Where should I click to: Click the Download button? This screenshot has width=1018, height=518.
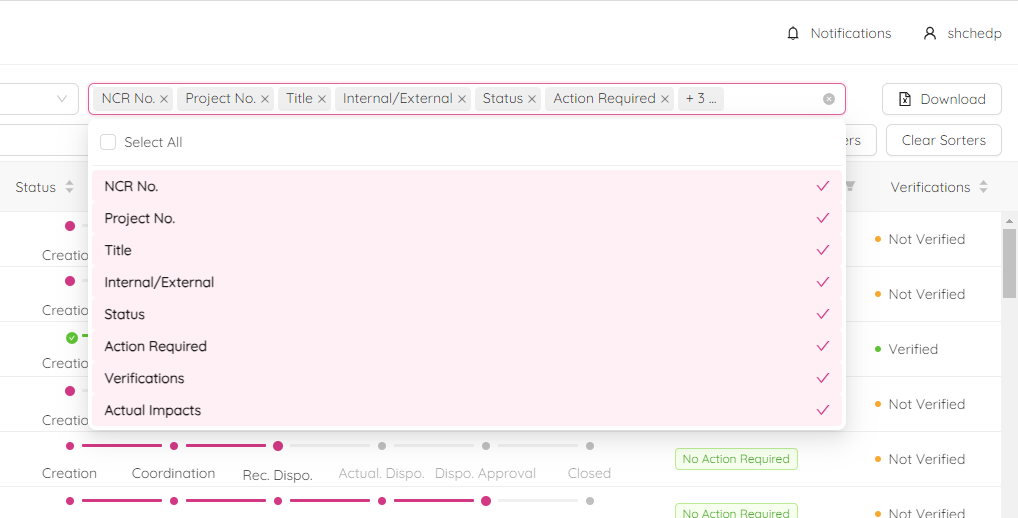click(941, 99)
